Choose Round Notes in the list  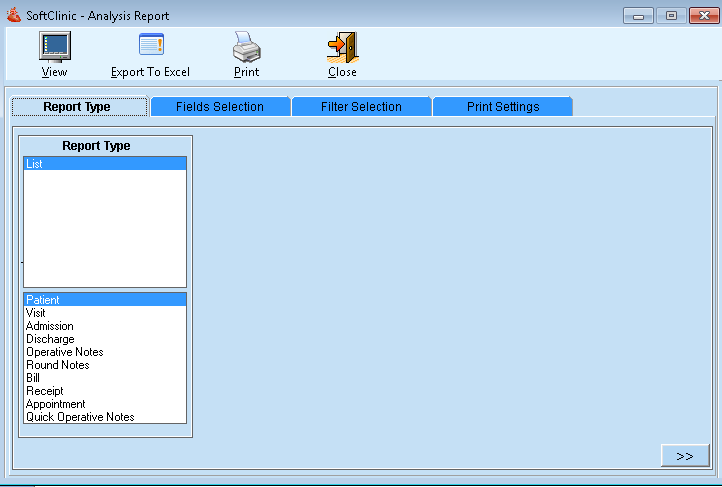pyautogui.click(x=105, y=365)
